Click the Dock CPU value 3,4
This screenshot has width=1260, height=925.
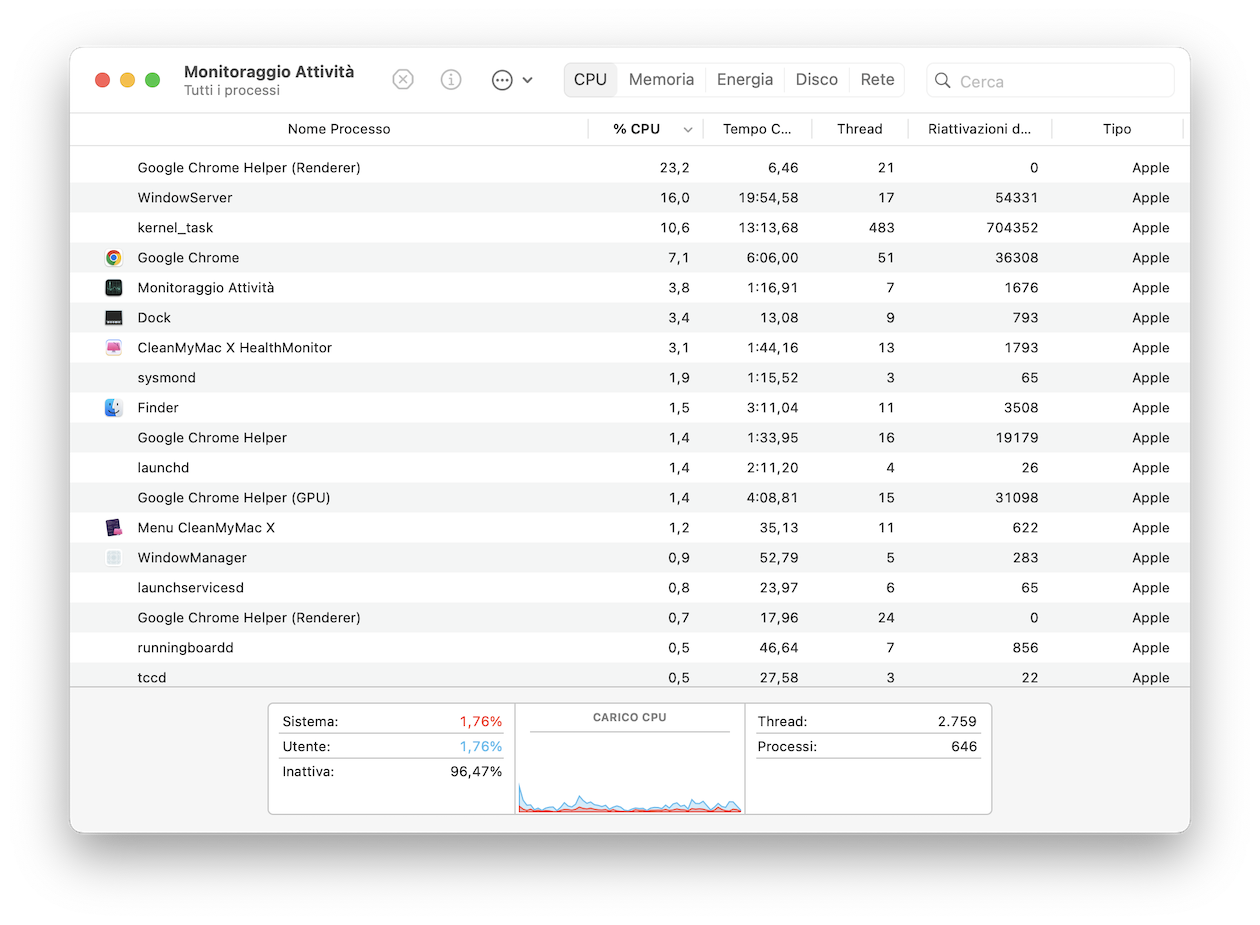[x=679, y=318]
